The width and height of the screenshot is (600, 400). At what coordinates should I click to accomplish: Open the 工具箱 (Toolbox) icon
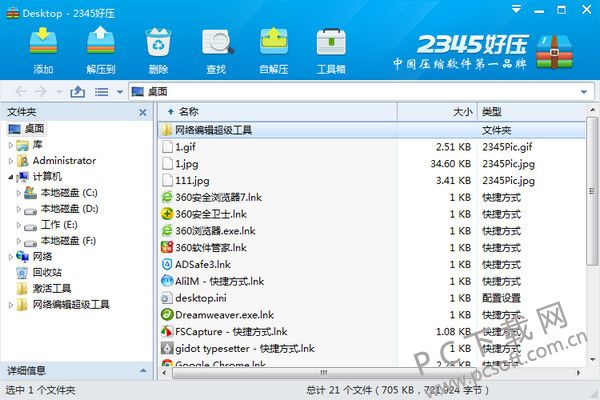[331, 41]
